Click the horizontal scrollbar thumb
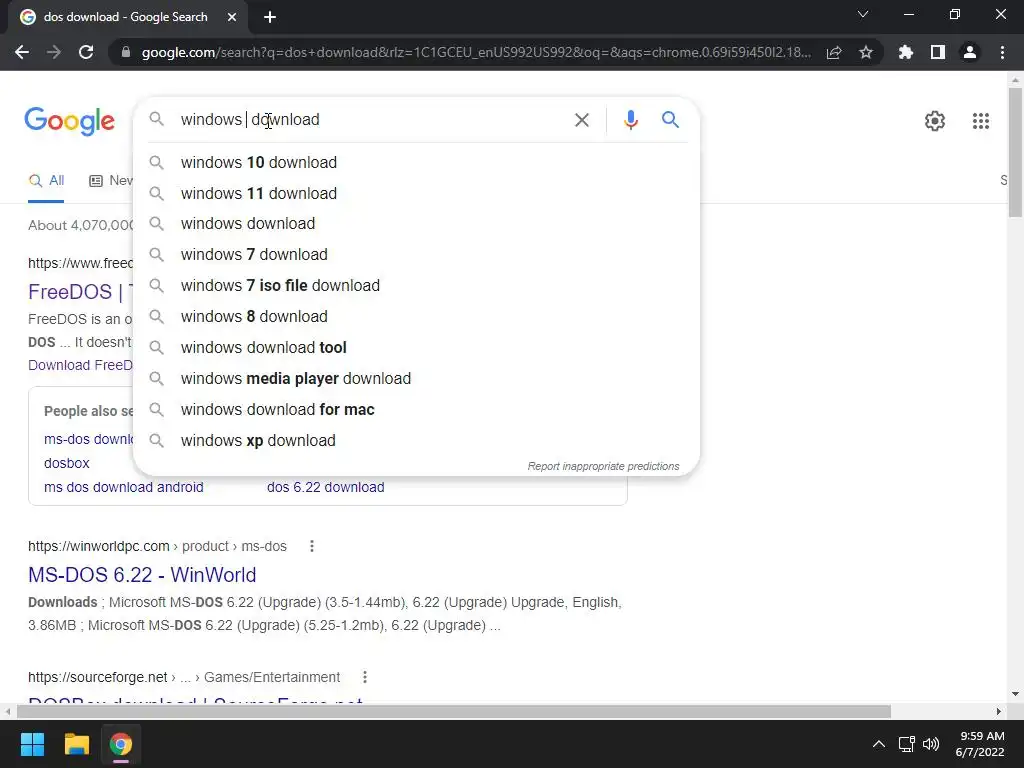This screenshot has width=1024, height=768. coord(454,711)
